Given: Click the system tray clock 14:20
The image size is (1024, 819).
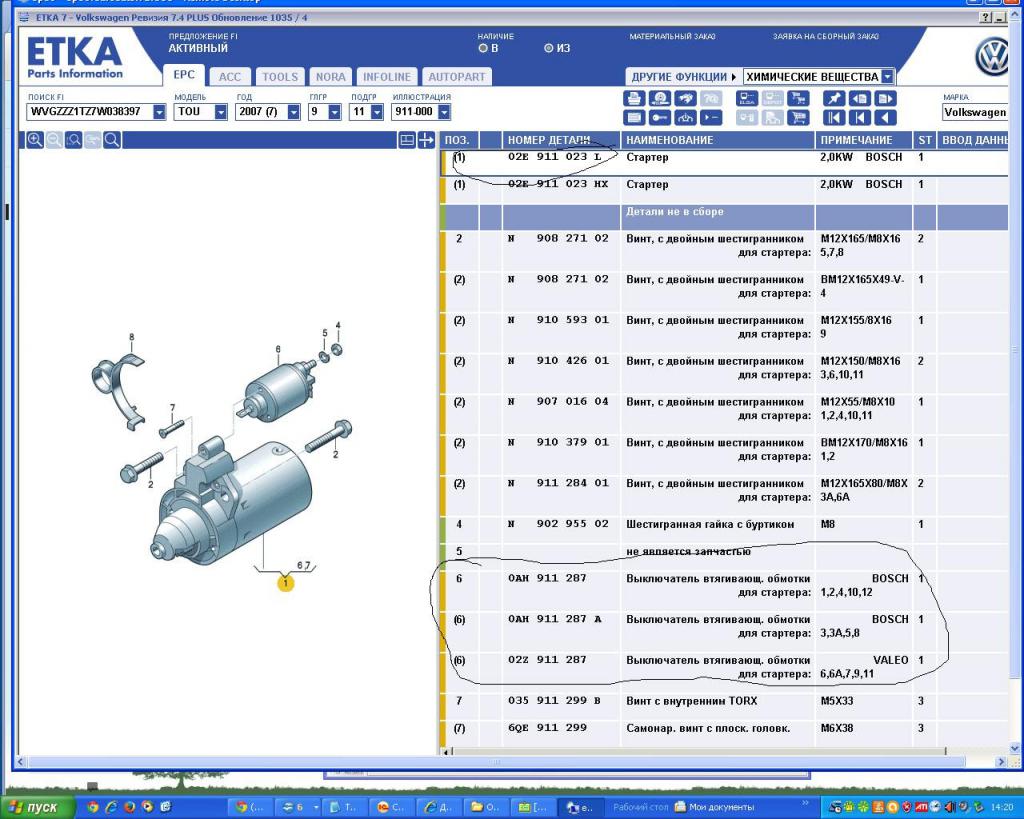Looking at the screenshot, I should [x=1002, y=807].
